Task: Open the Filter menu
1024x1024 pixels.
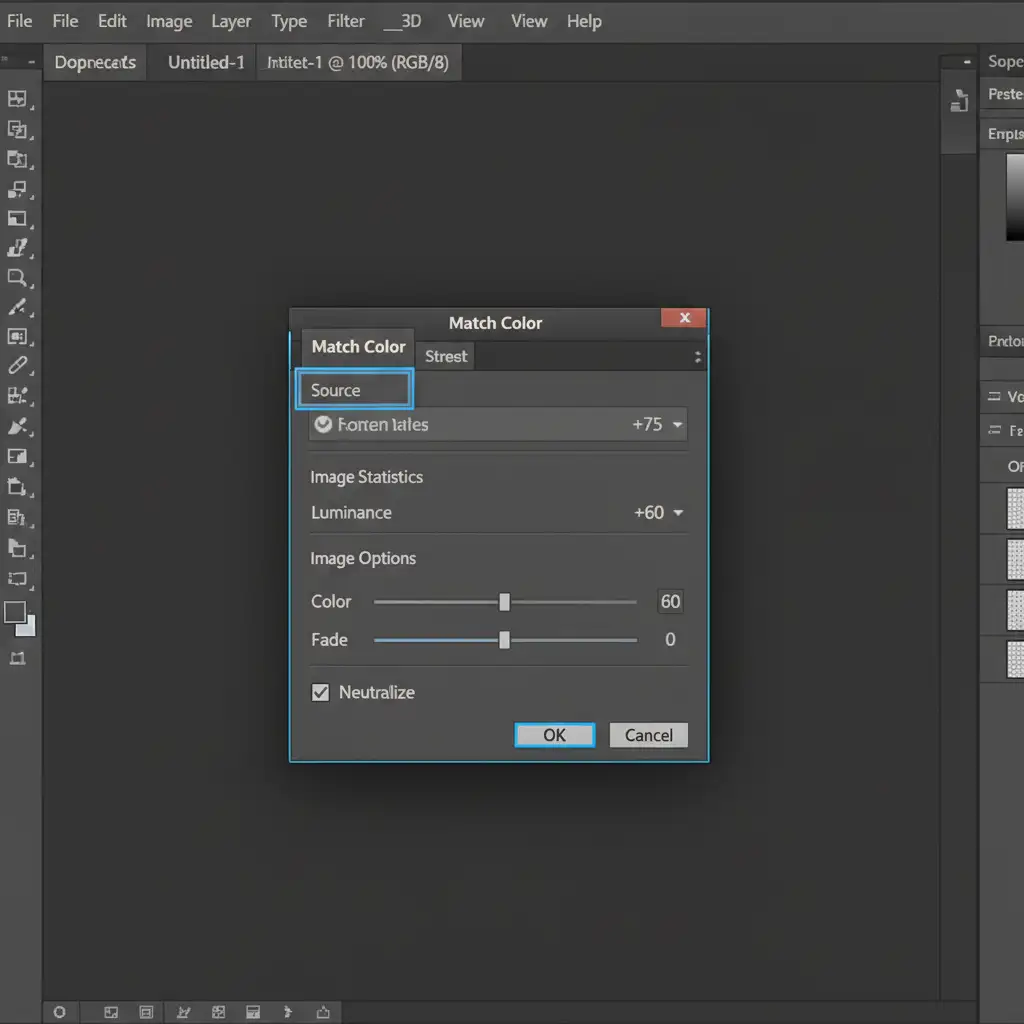Action: (346, 21)
